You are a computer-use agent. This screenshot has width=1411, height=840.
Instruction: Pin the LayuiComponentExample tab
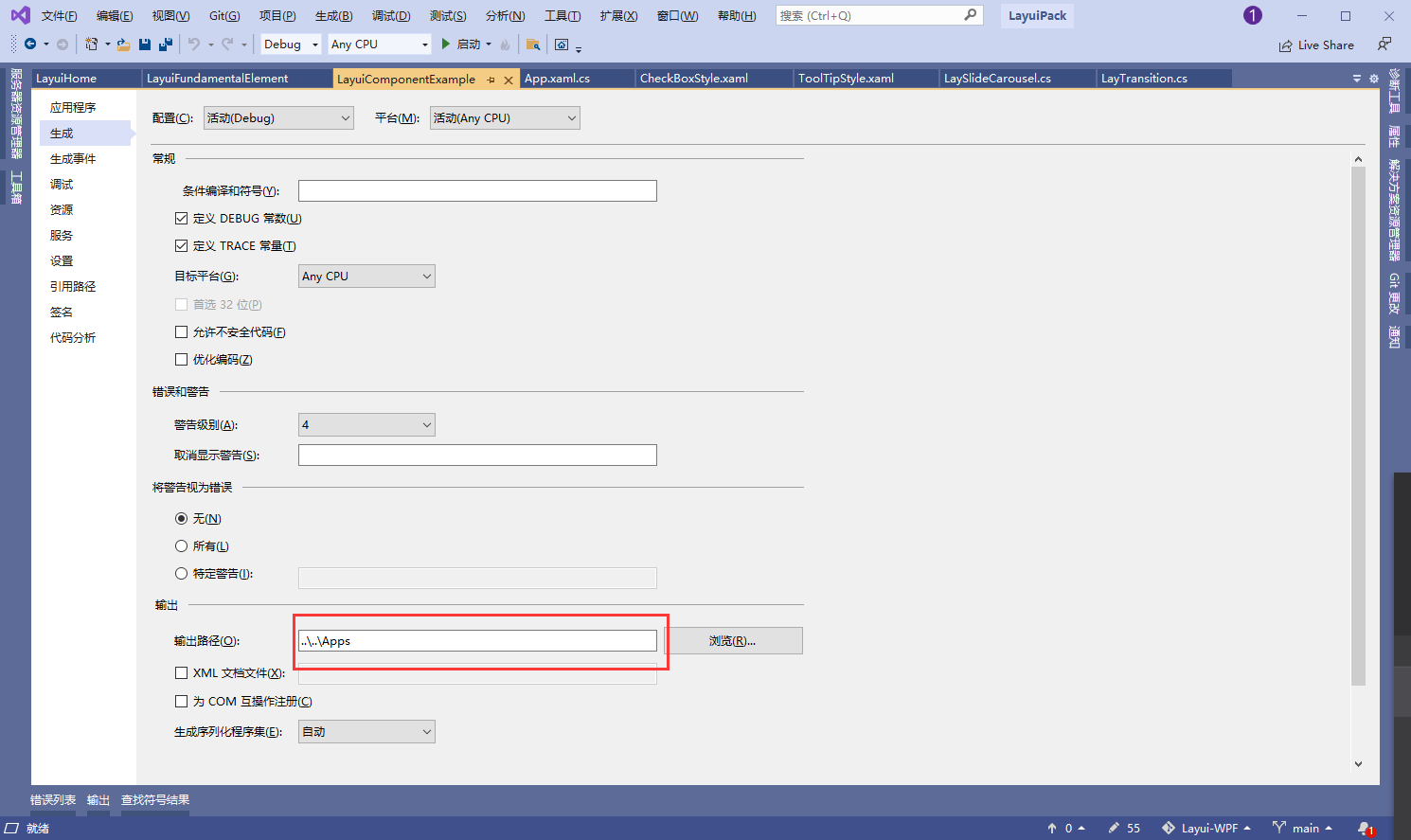pyautogui.click(x=491, y=80)
